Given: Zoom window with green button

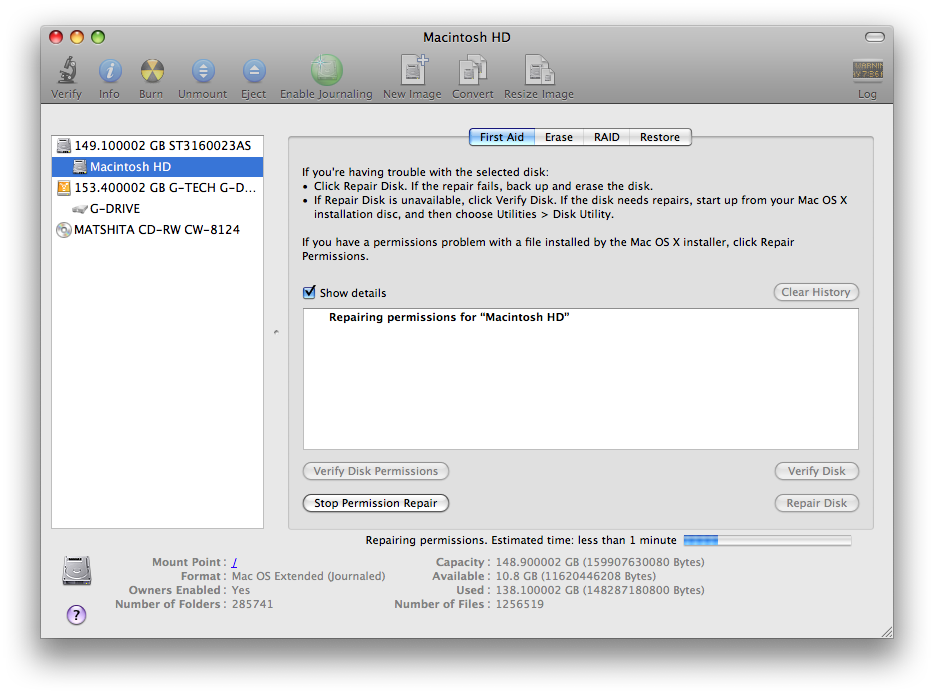Looking at the screenshot, I should [98, 37].
